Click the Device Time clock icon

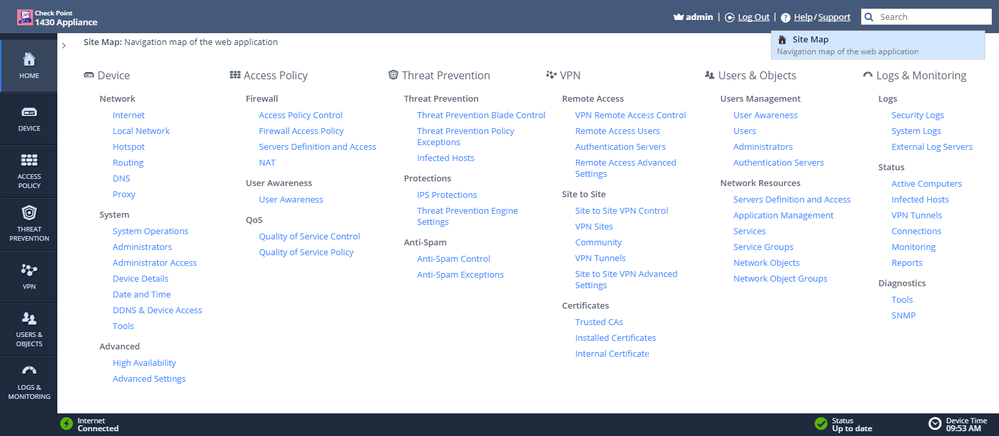(x=935, y=424)
